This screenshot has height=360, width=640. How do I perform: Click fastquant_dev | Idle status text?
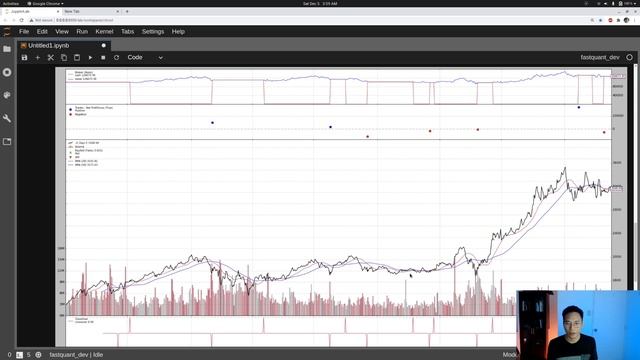coord(76,355)
